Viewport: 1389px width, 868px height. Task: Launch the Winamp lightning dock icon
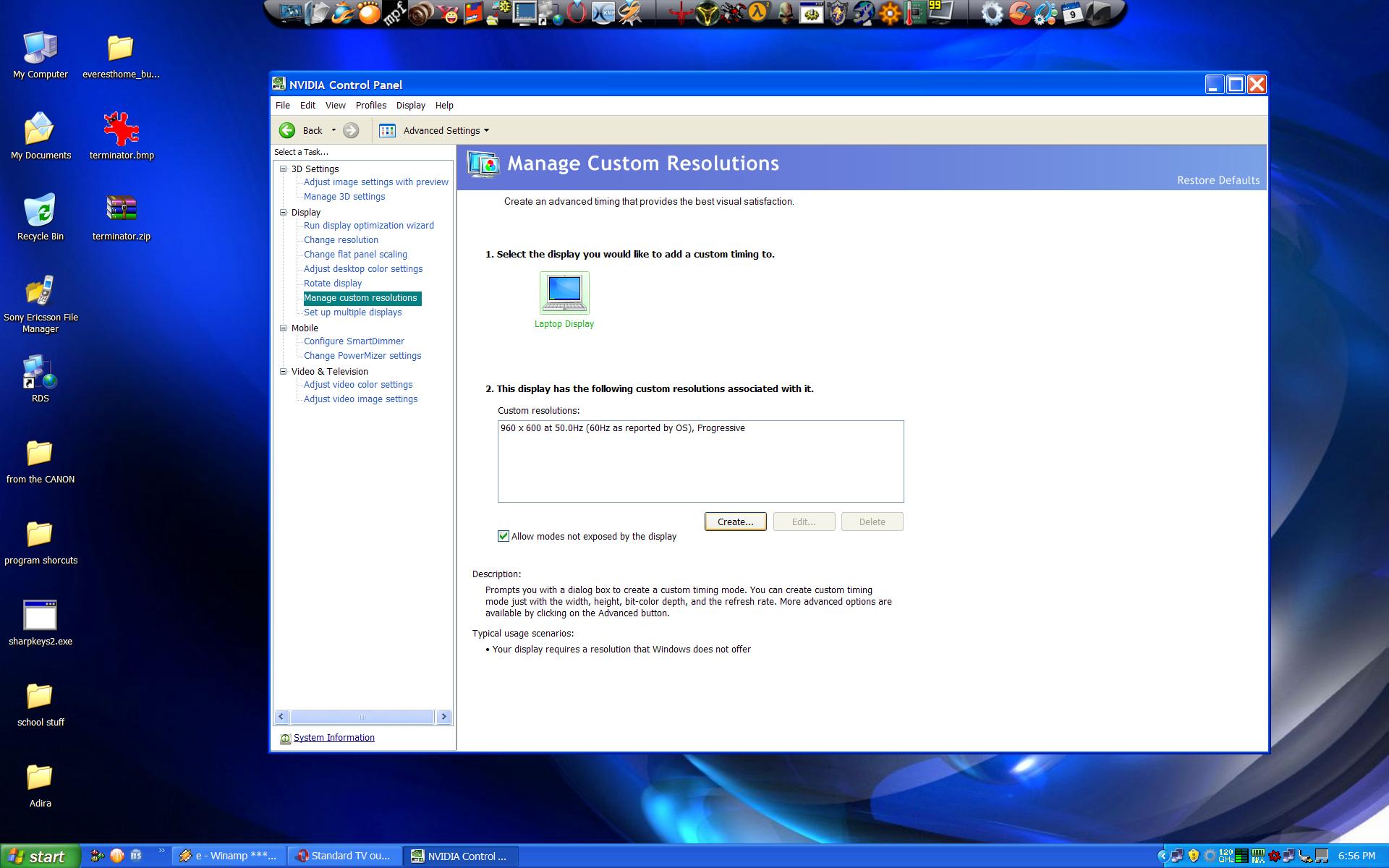[x=629, y=13]
